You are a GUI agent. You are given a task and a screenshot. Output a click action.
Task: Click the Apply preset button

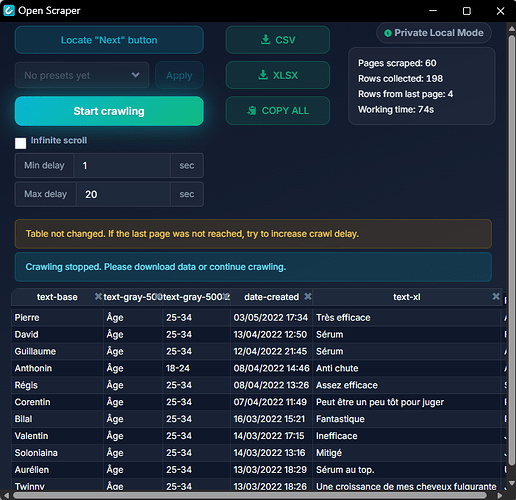(179, 75)
